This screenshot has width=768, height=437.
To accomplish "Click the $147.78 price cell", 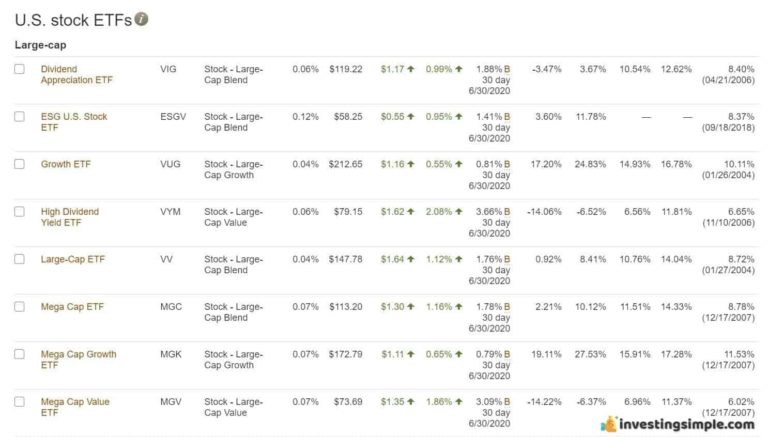I will point(346,259).
